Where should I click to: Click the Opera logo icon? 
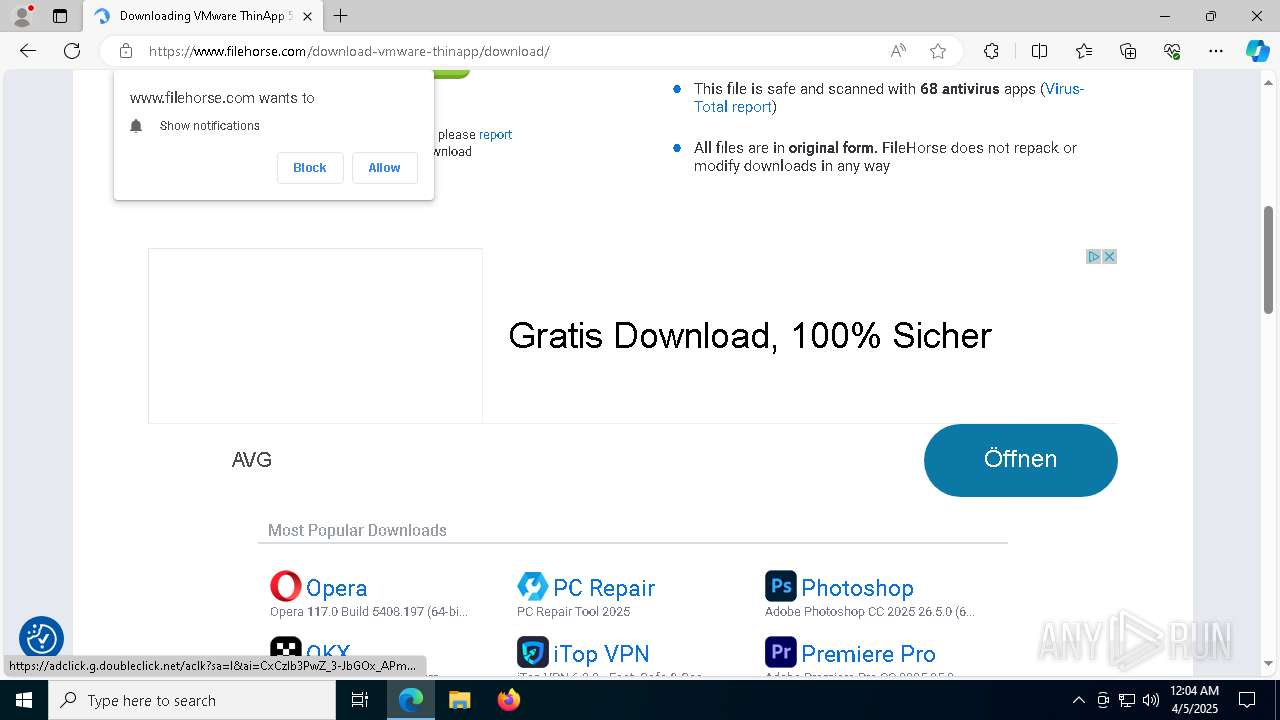pyautogui.click(x=286, y=586)
